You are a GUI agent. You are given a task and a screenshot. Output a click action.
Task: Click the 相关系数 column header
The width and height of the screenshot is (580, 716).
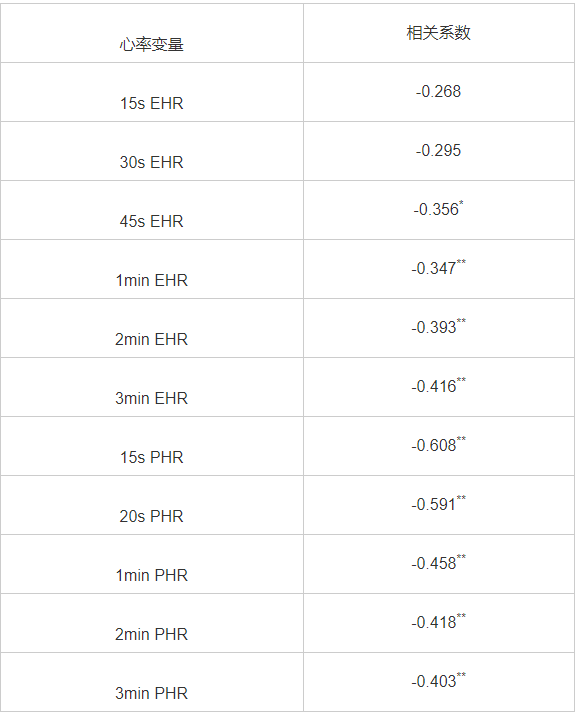438,33
